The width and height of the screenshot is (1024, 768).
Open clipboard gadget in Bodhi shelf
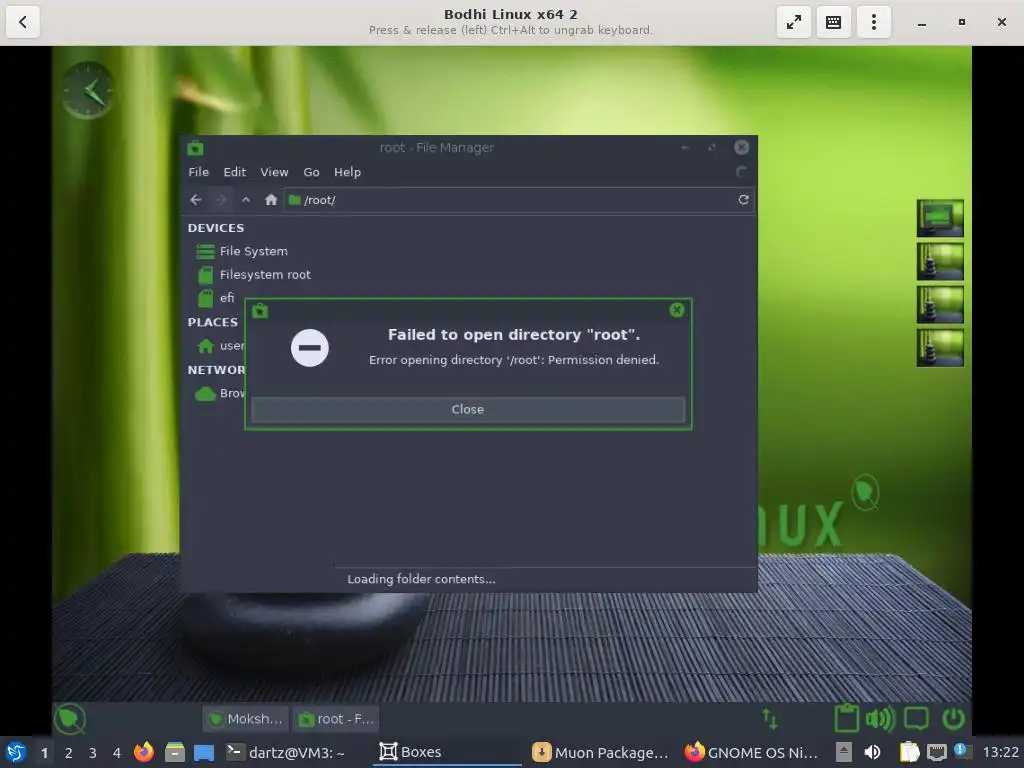pyautogui.click(x=846, y=718)
